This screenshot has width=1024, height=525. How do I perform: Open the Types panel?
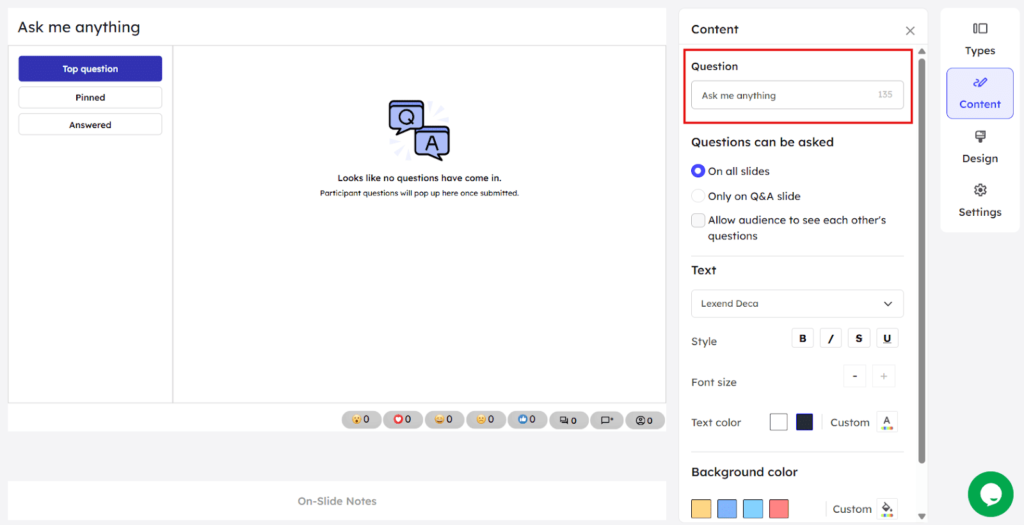[980, 39]
